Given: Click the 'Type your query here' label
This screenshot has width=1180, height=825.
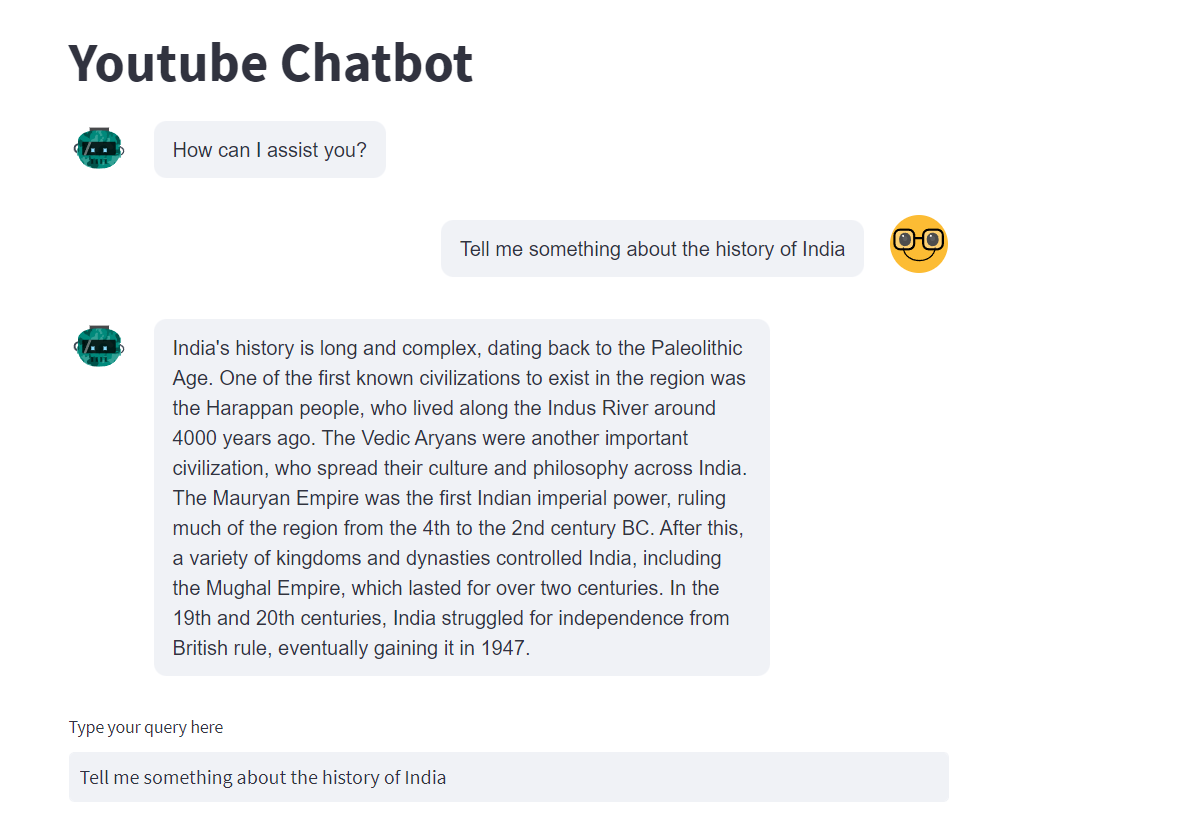Looking at the screenshot, I should pyautogui.click(x=146, y=727).
